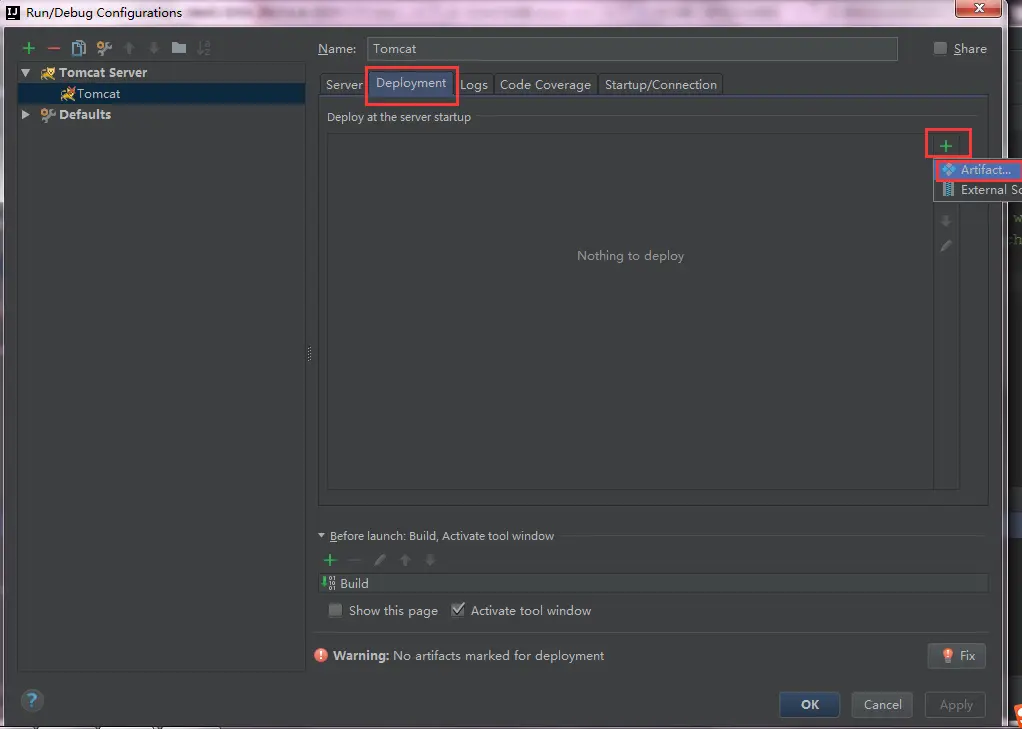Add before-launch task green plus
1022x729 pixels.
click(330, 560)
